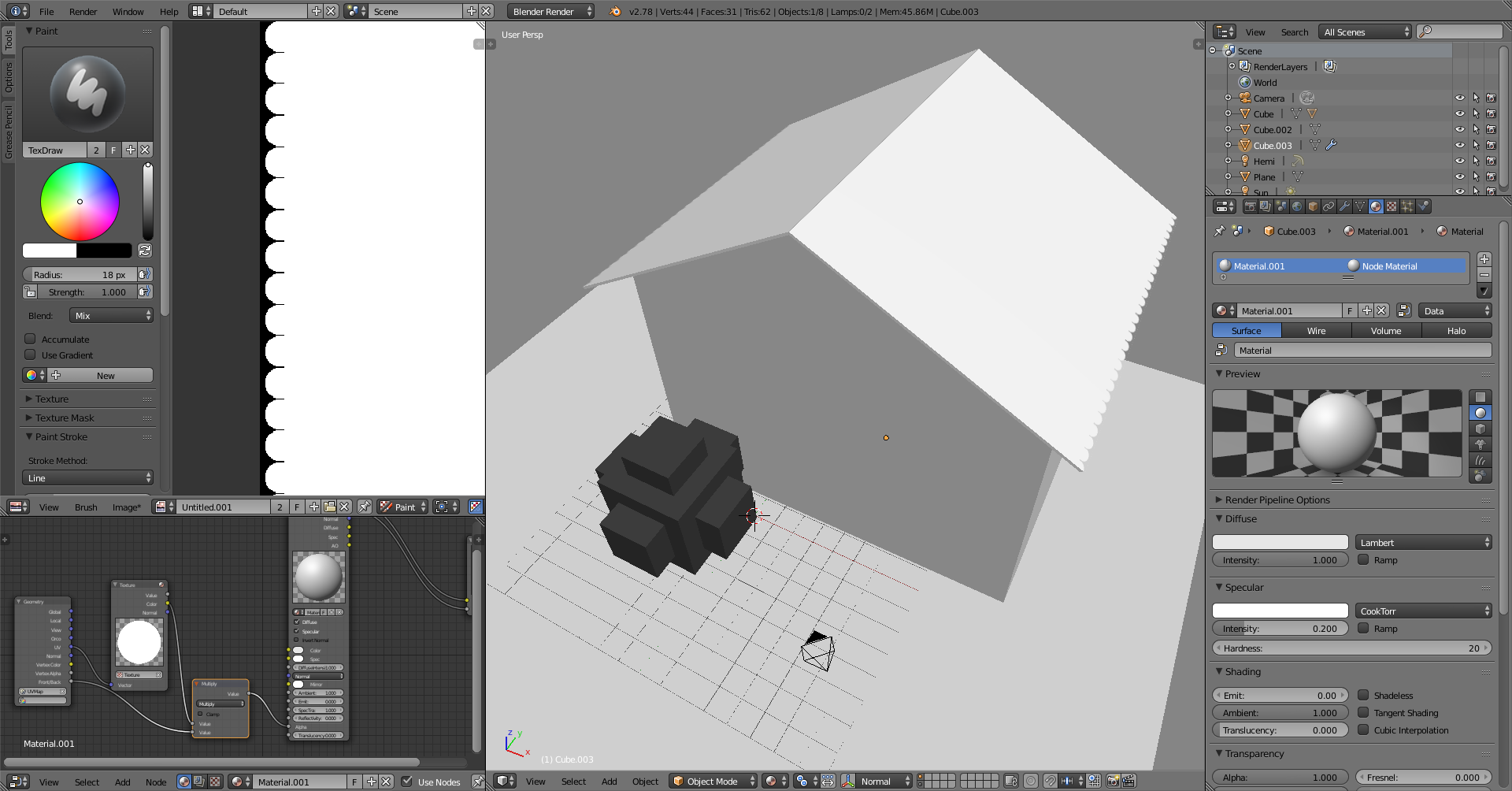
Task: Toggle pin image in the image editor header
Action: pyautogui.click(x=365, y=507)
